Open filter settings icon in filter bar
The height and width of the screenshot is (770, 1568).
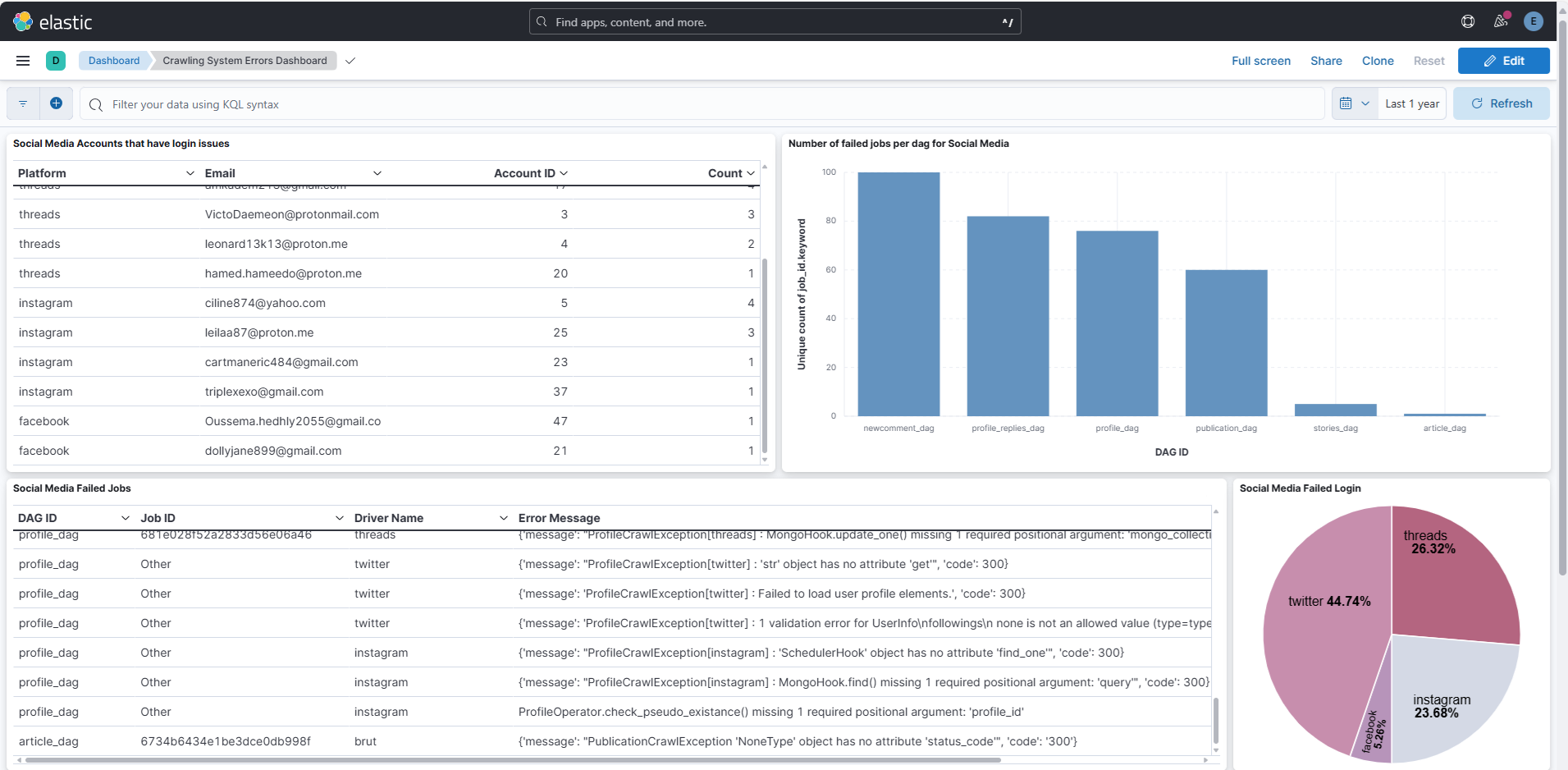pos(21,103)
